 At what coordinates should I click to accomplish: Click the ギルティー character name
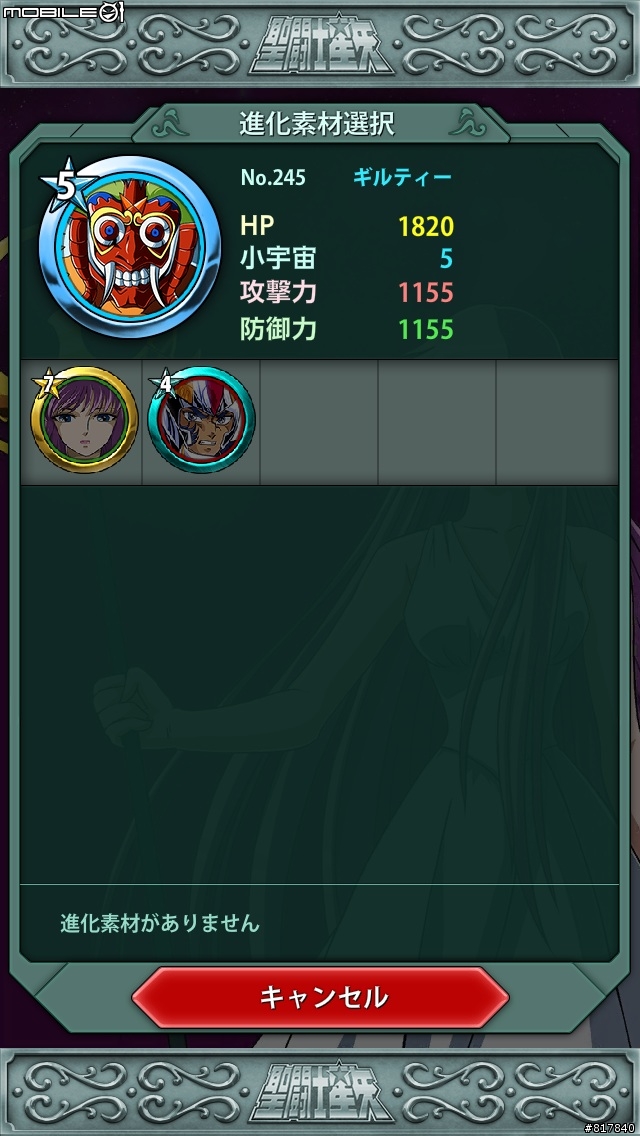[402, 178]
